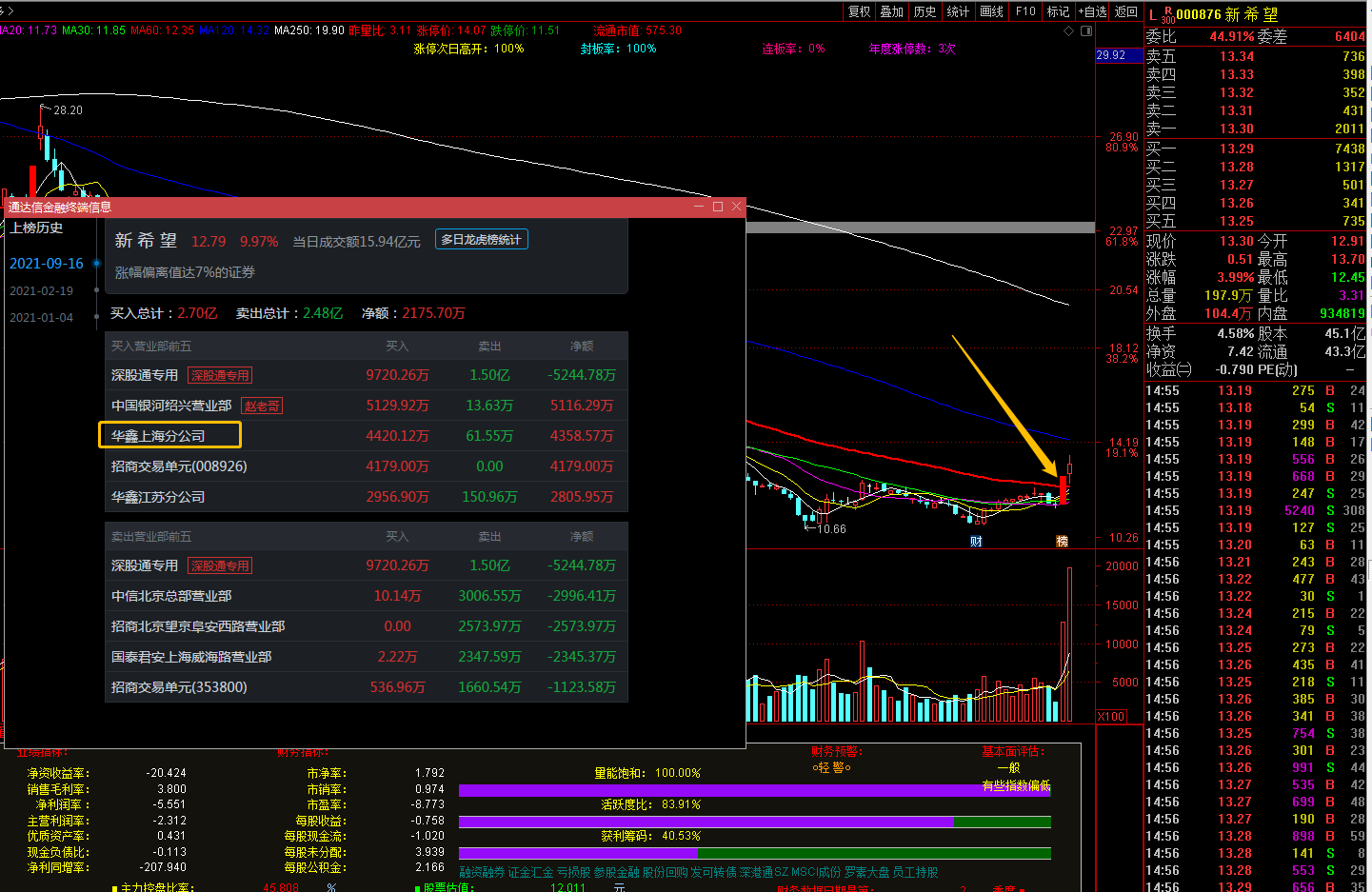Click the 000876 新希望 stock title
The width and height of the screenshot is (1372, 892).
(1227, 14)
